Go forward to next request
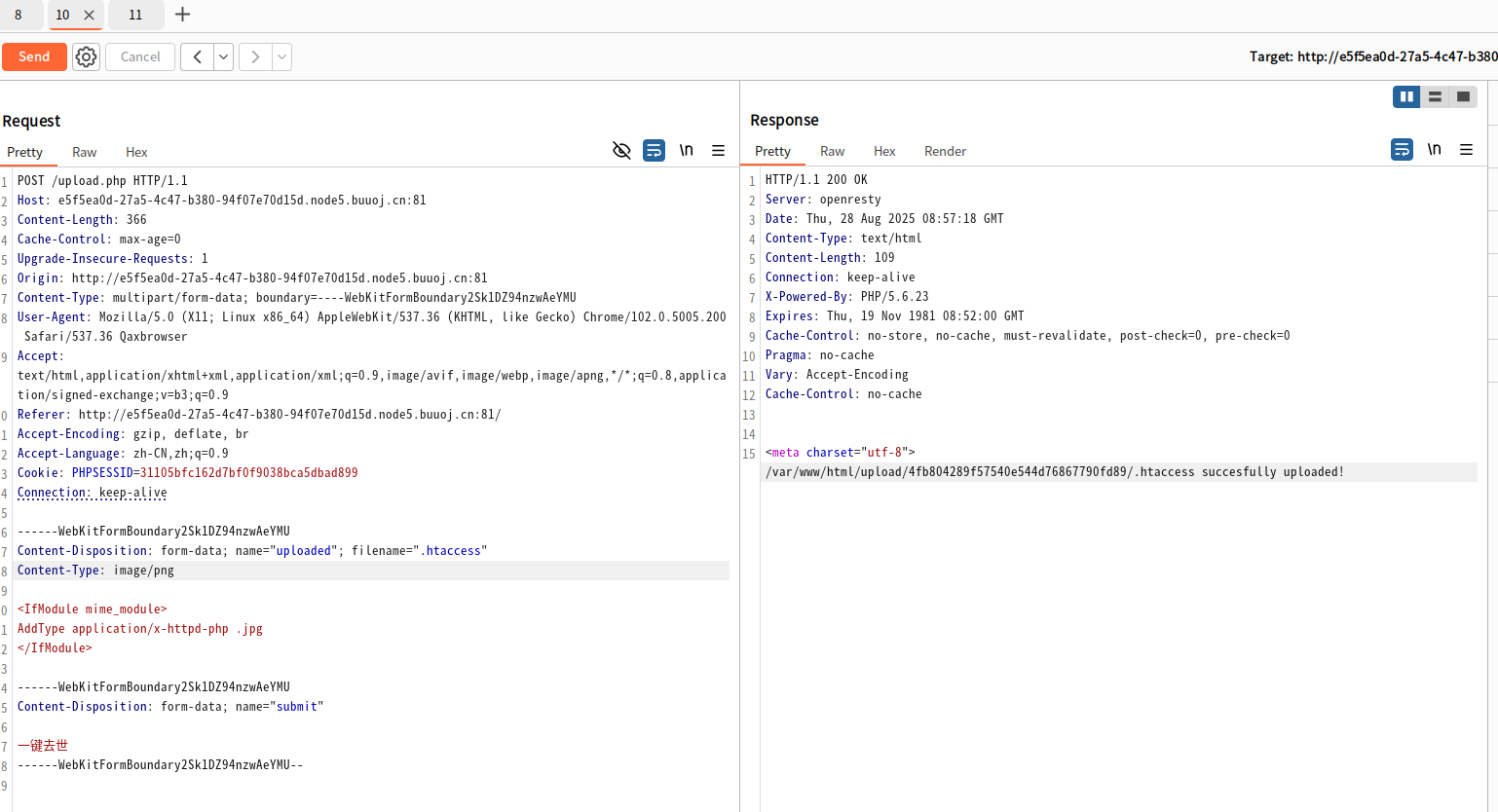Screen dimensions: 1498x812 click(255, 56)
